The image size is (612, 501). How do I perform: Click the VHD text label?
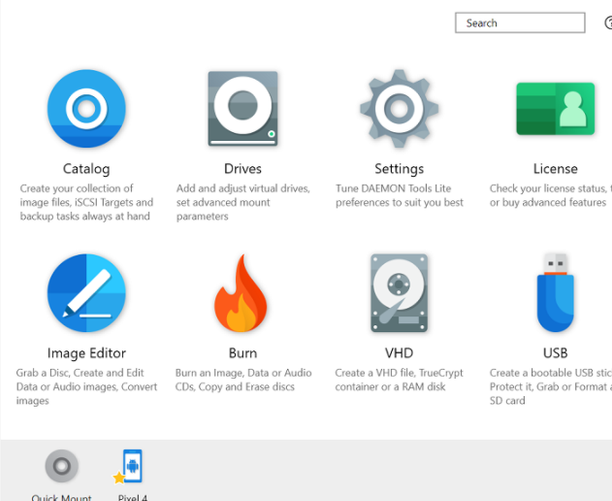pos(399,353)
